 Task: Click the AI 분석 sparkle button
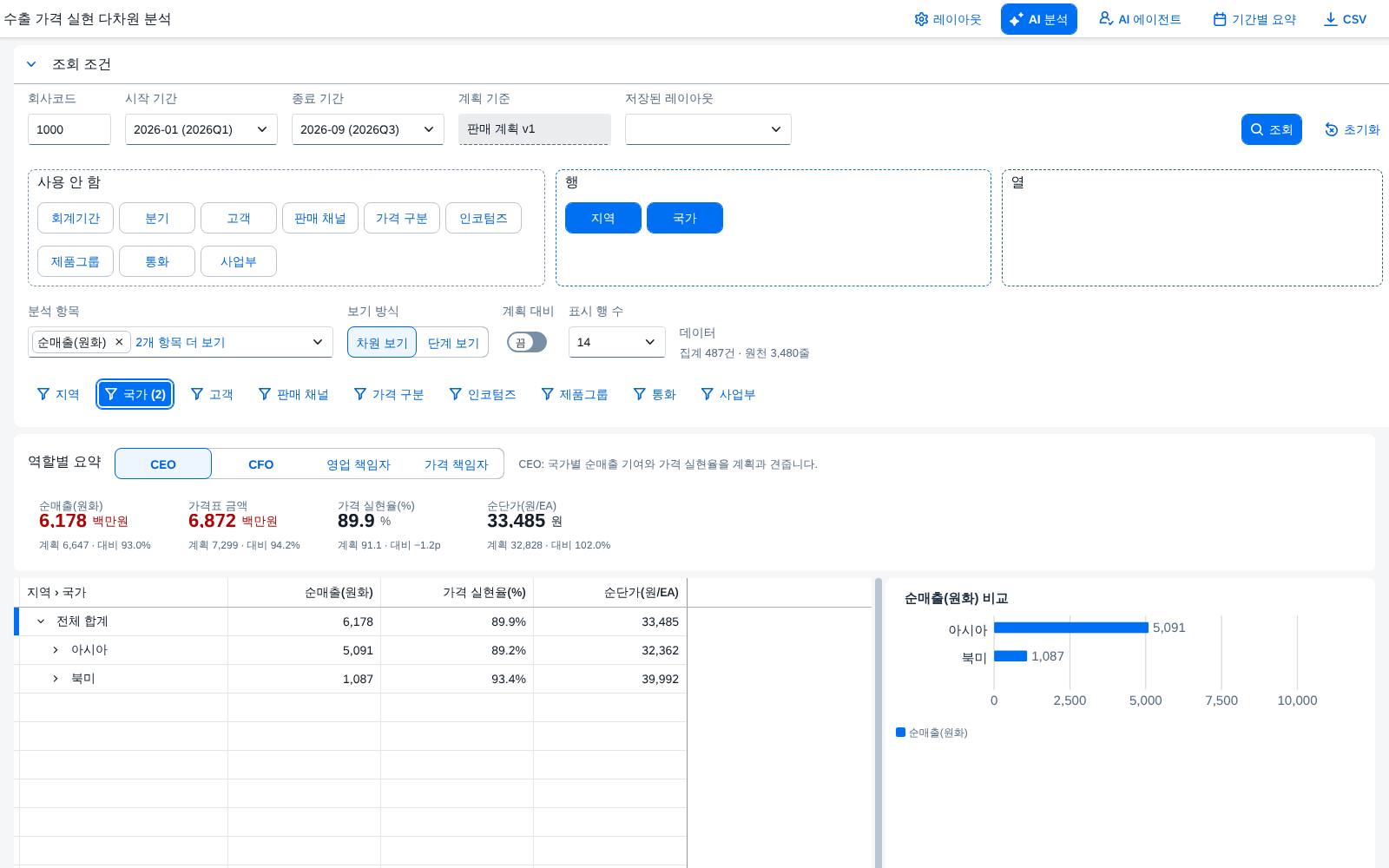(1038, 19)
